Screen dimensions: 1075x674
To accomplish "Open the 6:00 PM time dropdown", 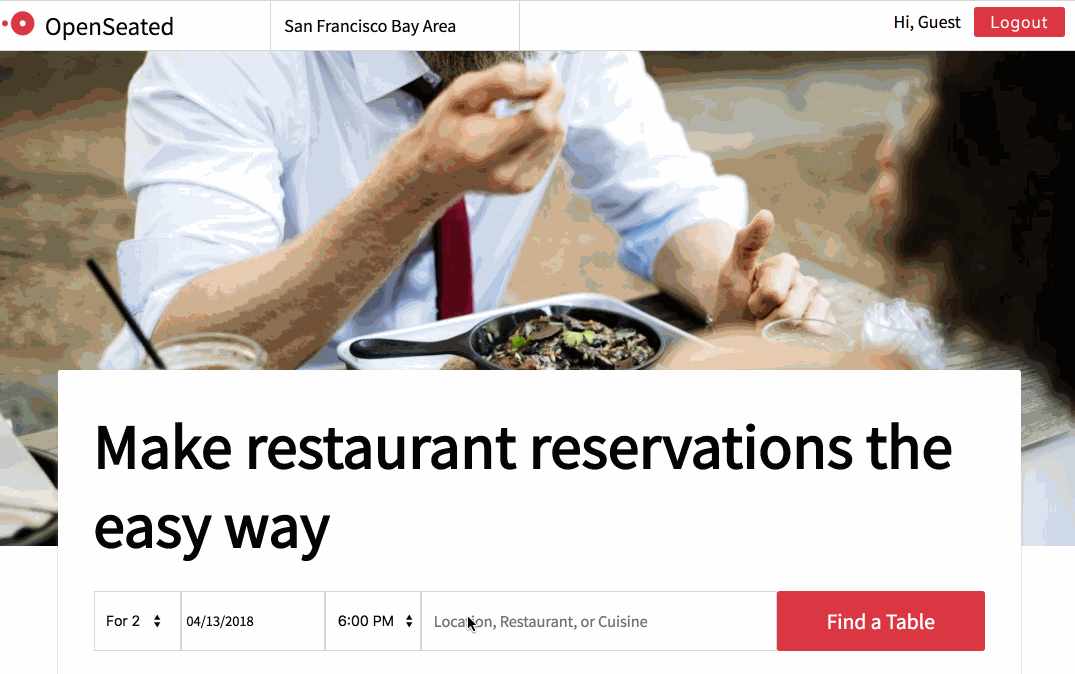I will pyautogui.click(x=373, y=621).
